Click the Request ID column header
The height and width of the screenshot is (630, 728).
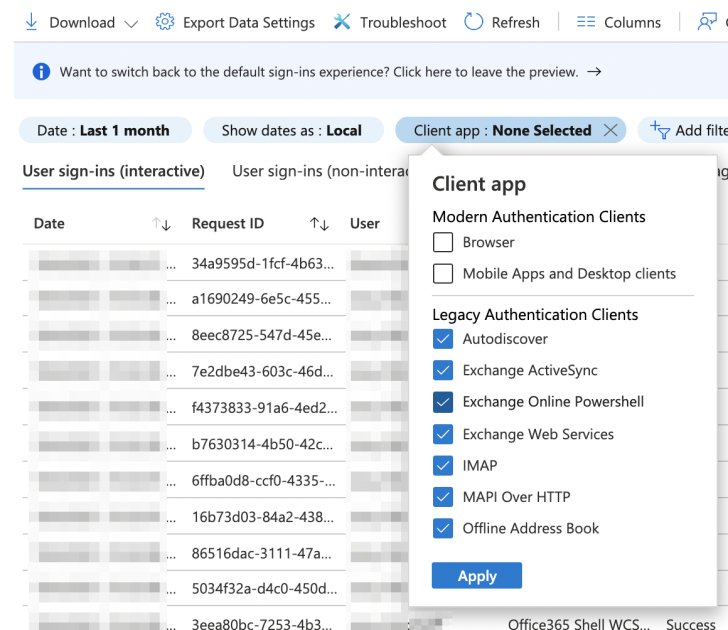pyautogui.click(x=228, y=224)
